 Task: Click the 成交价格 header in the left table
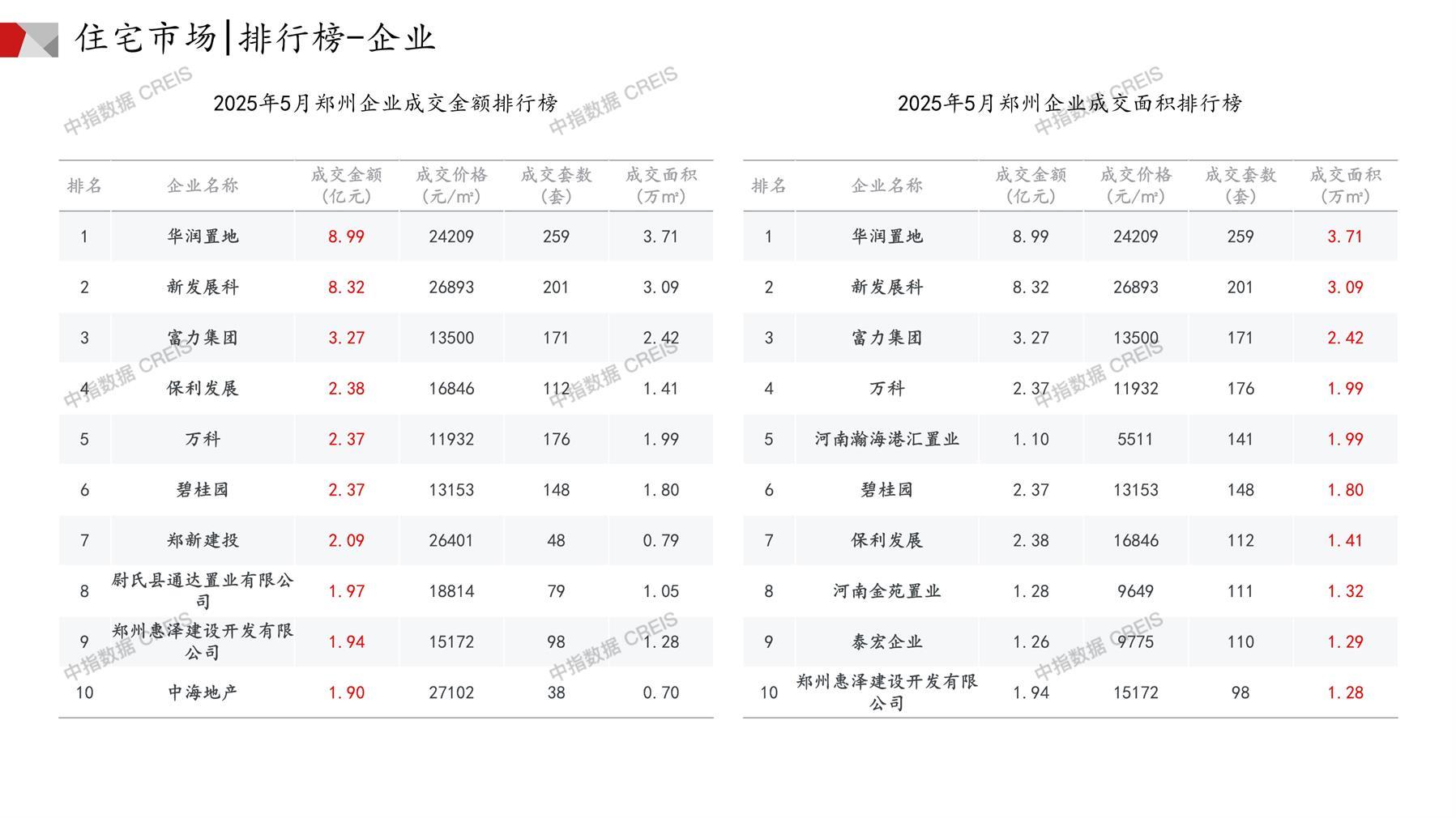coord(451,185)
